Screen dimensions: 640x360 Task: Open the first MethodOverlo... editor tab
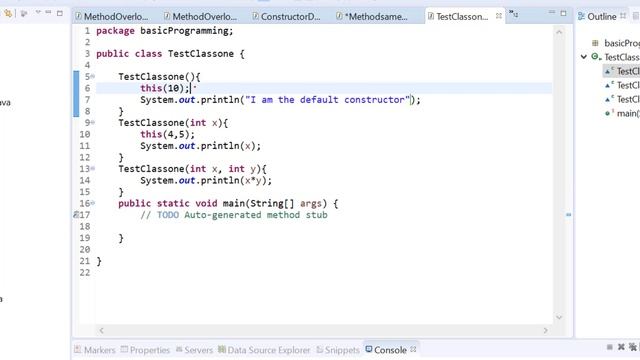(x=111, y=17)
